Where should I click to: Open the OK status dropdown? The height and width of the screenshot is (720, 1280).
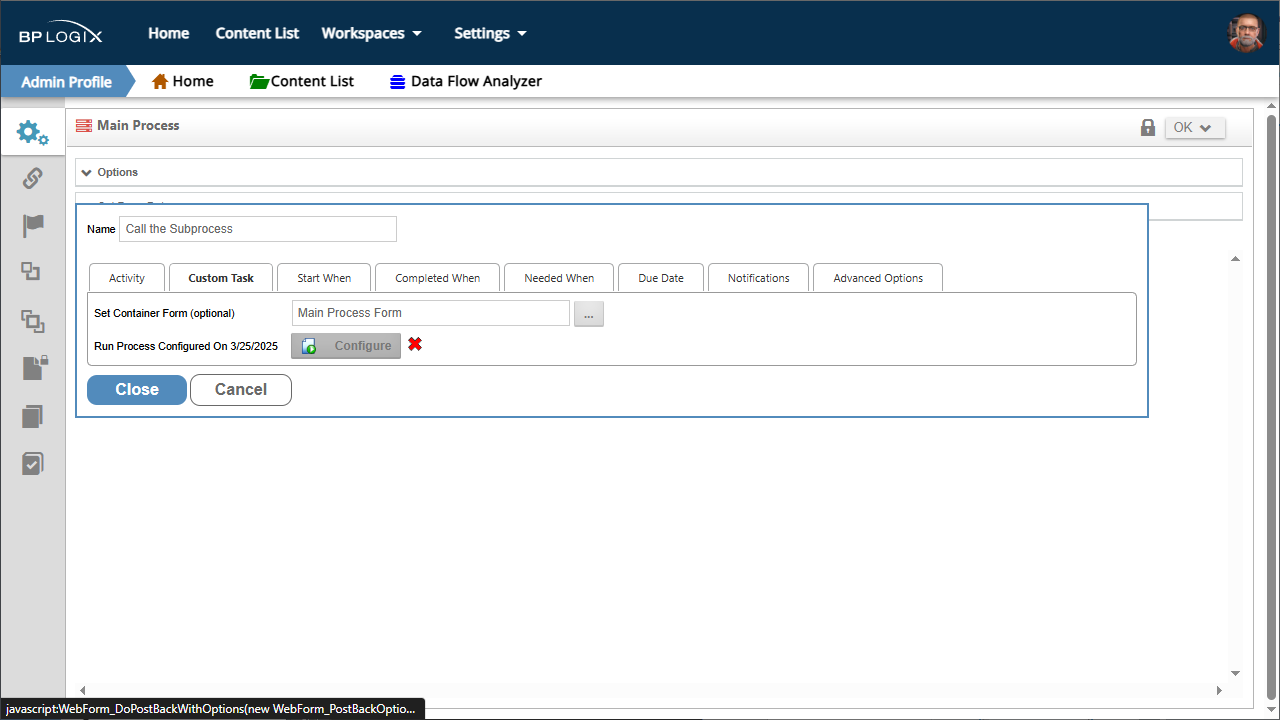click(x=1195, y=128)
